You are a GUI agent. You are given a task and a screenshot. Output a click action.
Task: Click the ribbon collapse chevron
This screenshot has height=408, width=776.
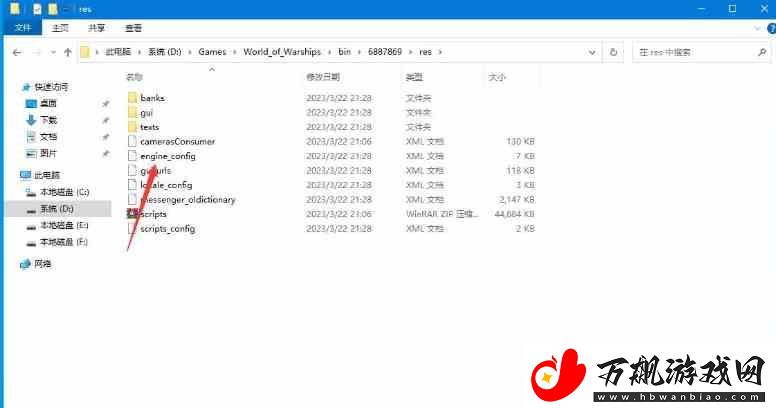pyautogui.click(x=757, y=28)
